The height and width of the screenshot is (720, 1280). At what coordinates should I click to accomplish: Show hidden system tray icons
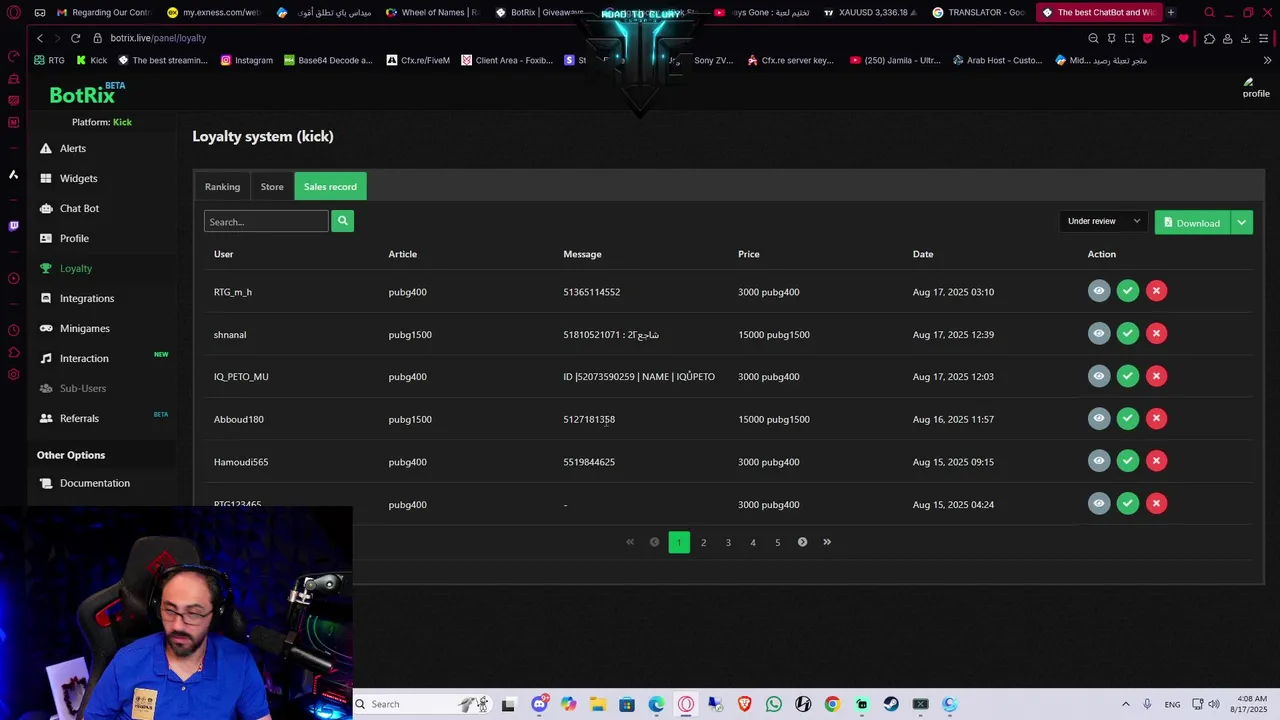pyautogui.click(x=1125, y=704)
